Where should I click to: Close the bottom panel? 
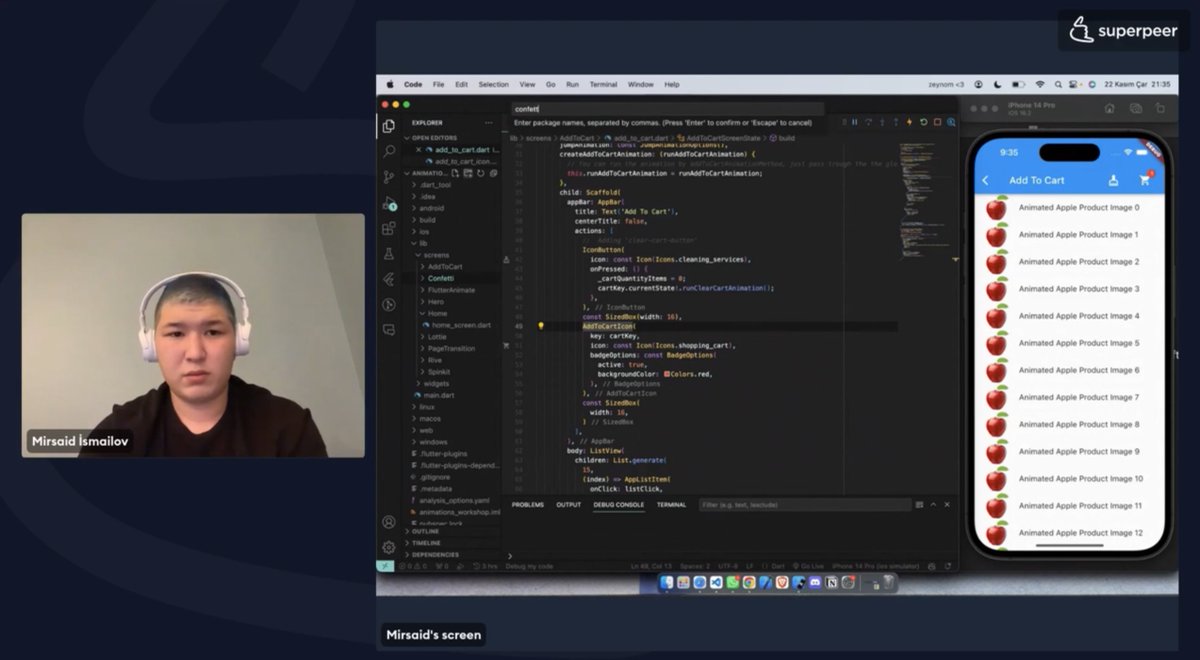(x=947, y=505)
